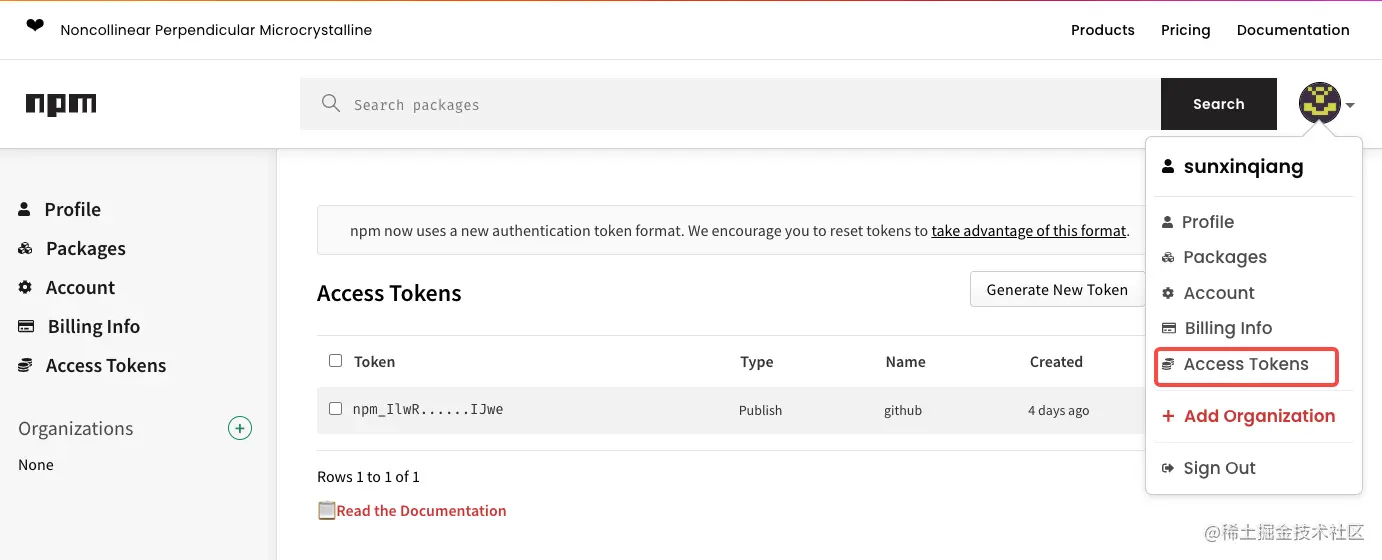Click the green plus icon beside Organizations
Viewport: 1382px width, 560px height.
[240, 429]
